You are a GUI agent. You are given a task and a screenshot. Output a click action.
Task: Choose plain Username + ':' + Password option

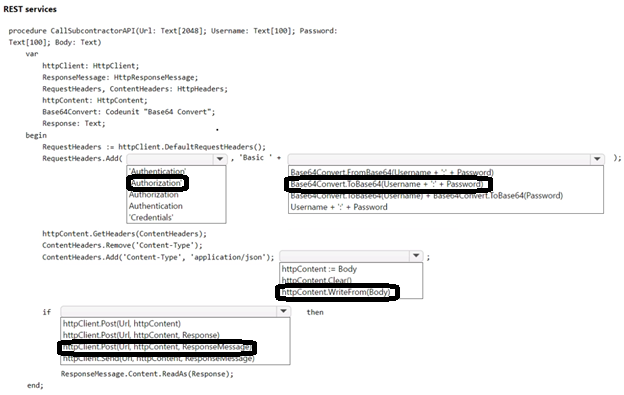click(339, 207)
